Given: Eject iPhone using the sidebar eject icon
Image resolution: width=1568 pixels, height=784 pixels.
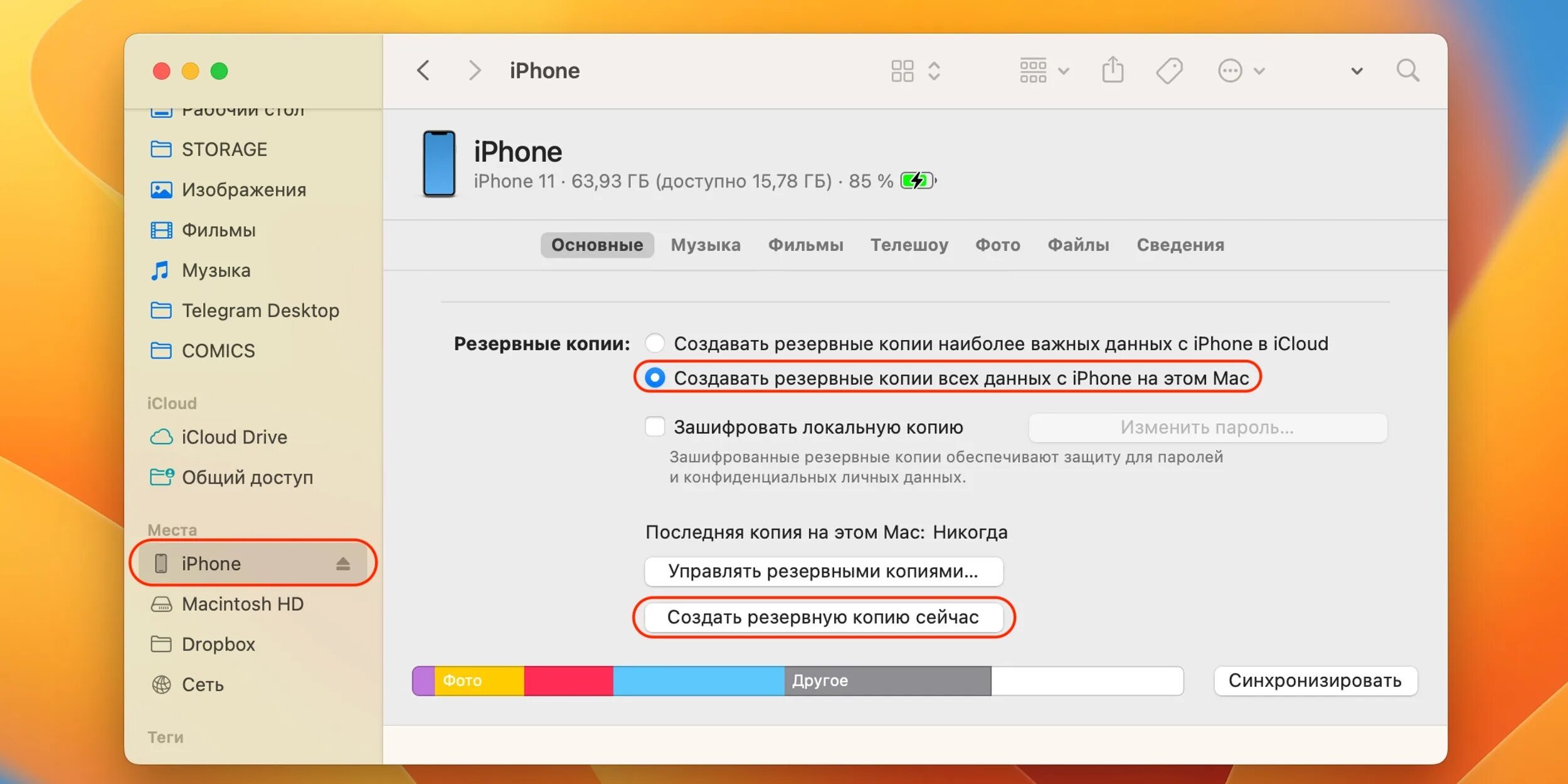Looking at the screenshot, I should coord(342,564).
